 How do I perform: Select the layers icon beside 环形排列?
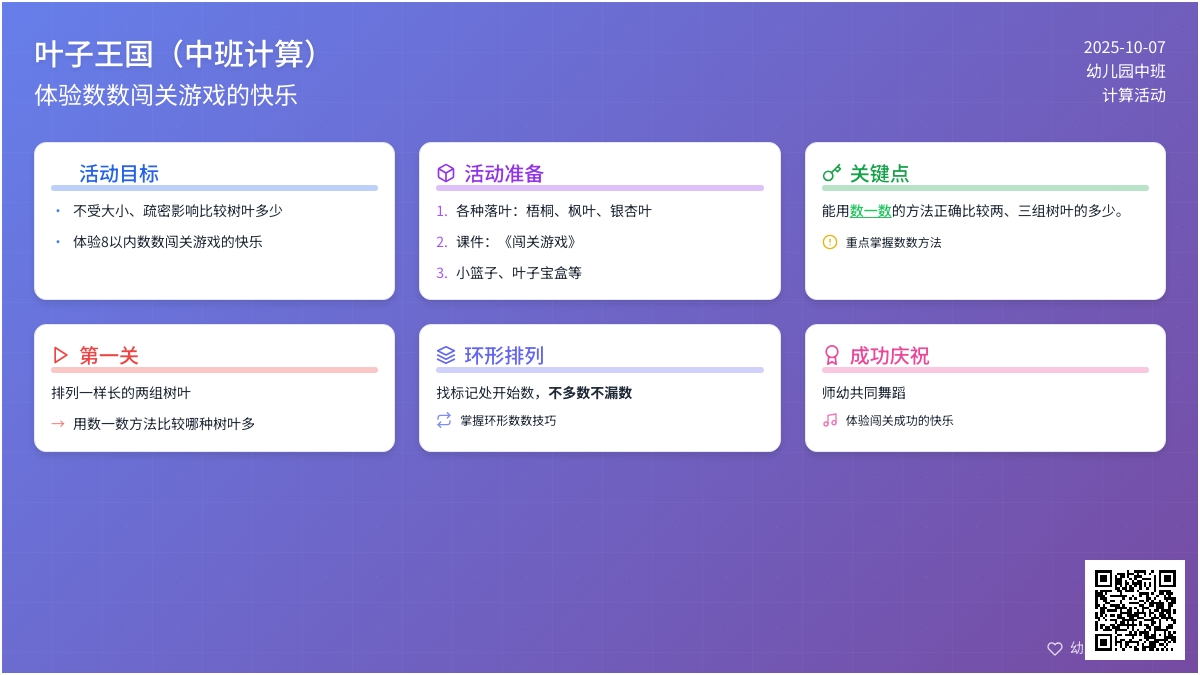click(x=446, y=356)
